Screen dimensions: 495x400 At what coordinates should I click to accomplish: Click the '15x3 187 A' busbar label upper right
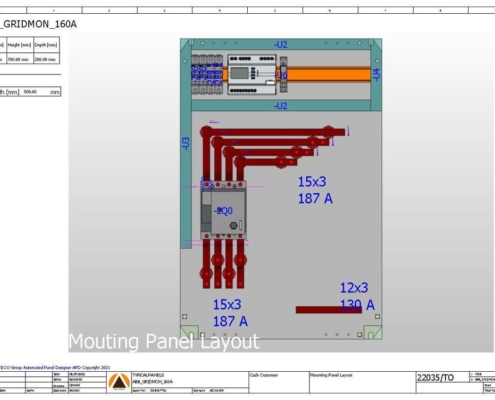click(x=315, y=190)
